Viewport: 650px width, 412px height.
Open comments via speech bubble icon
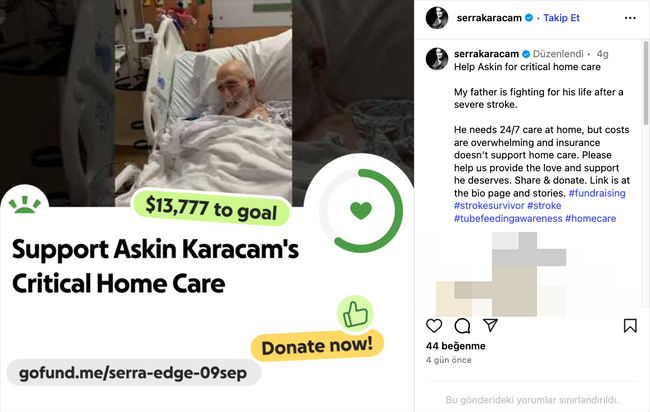pyautogui.click(x=462, y=326)
